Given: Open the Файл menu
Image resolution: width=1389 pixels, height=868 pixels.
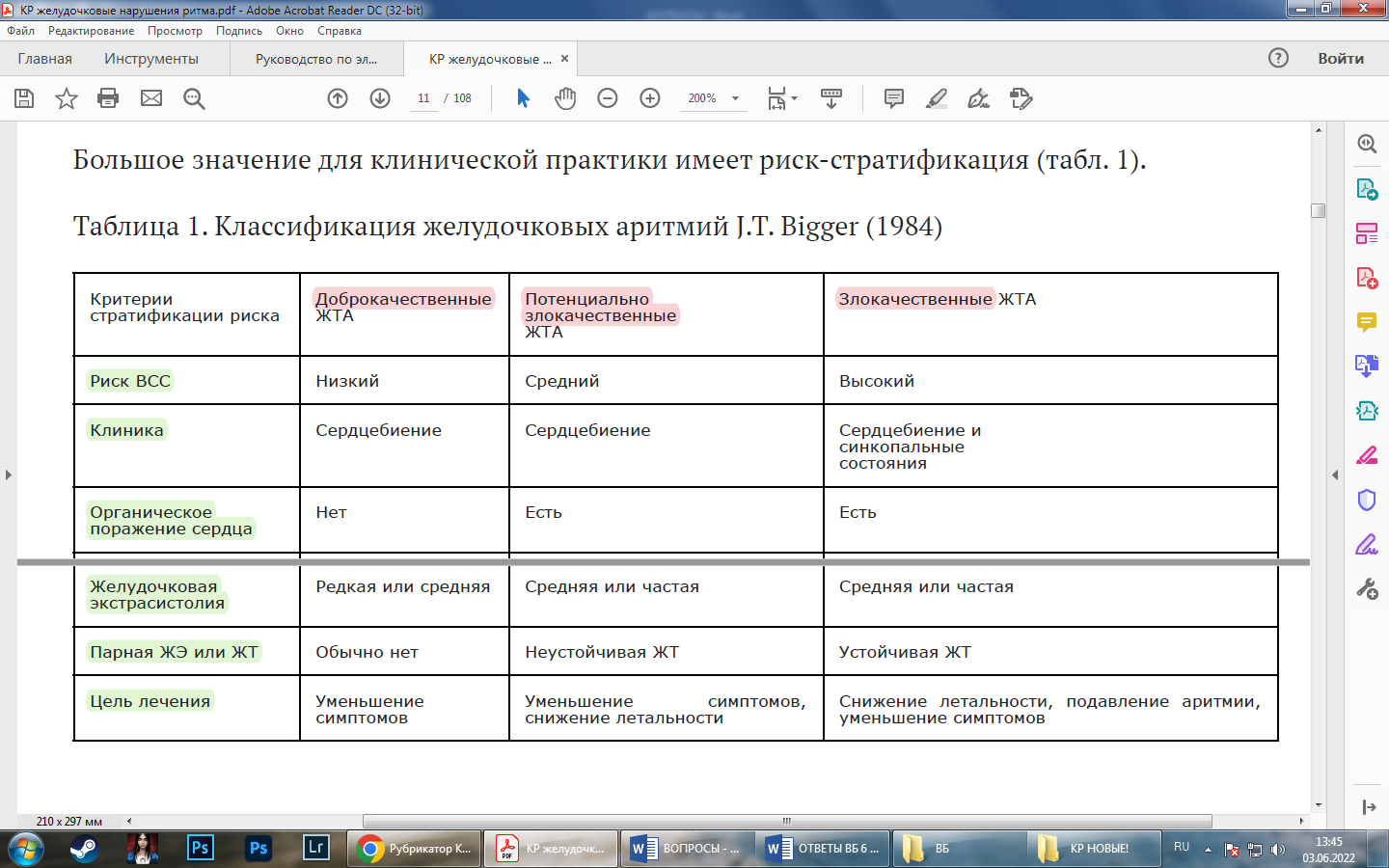Looking at the screenshot, I should [20, 31].
